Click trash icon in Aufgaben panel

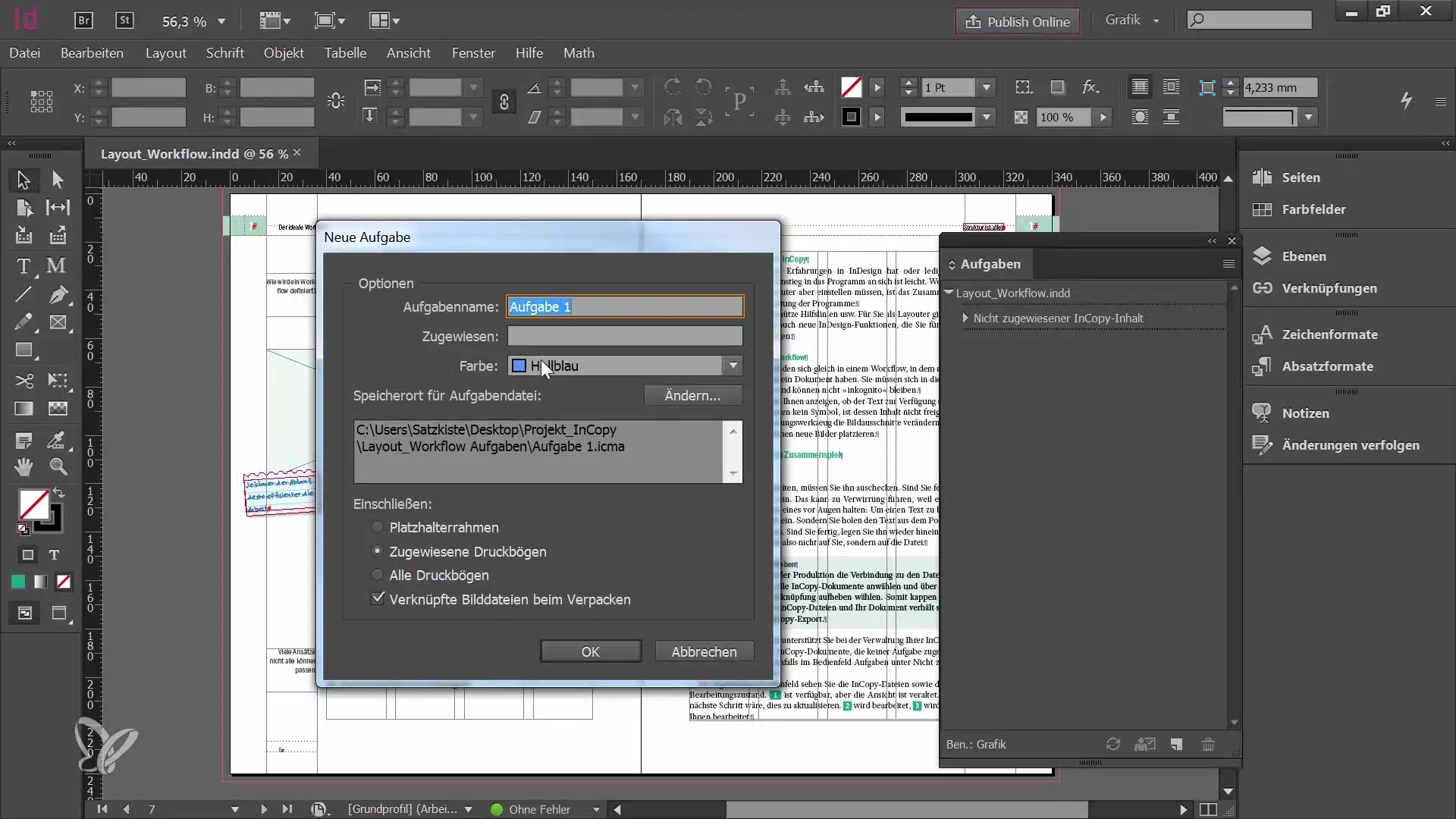click(x=1208, y=744)
